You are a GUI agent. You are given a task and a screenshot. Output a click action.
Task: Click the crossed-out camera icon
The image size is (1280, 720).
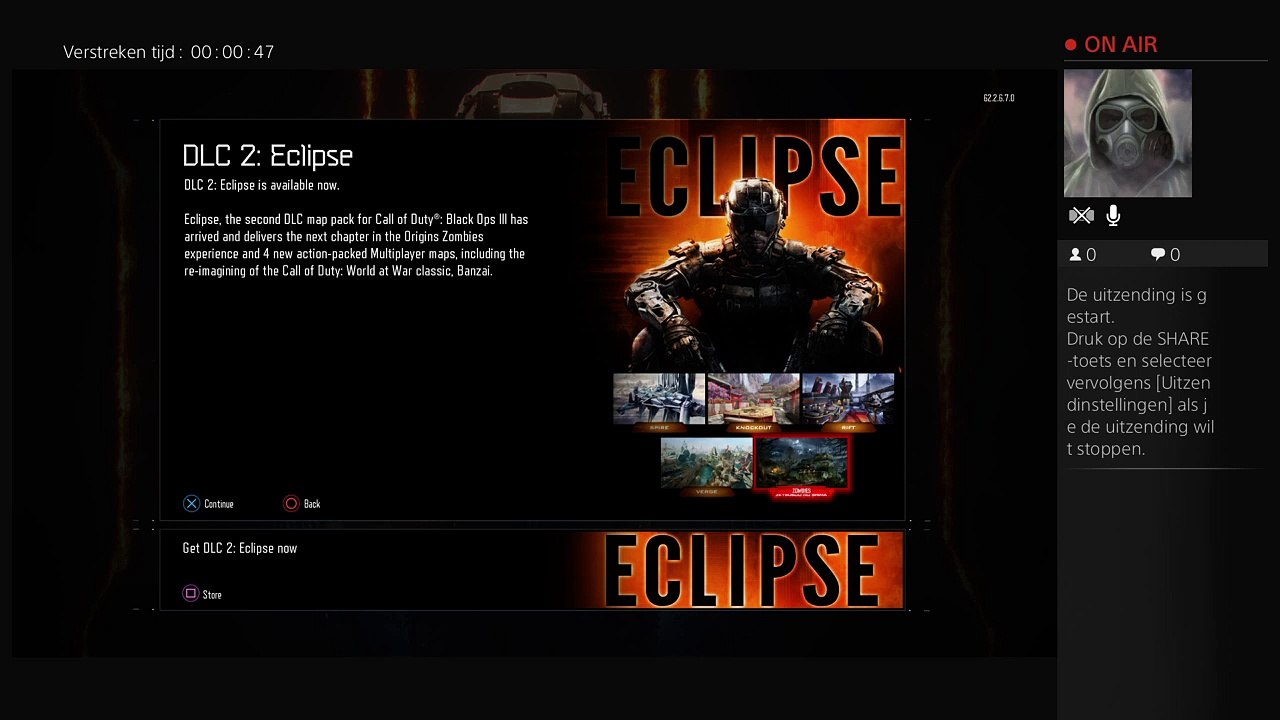click(1081, 215)
